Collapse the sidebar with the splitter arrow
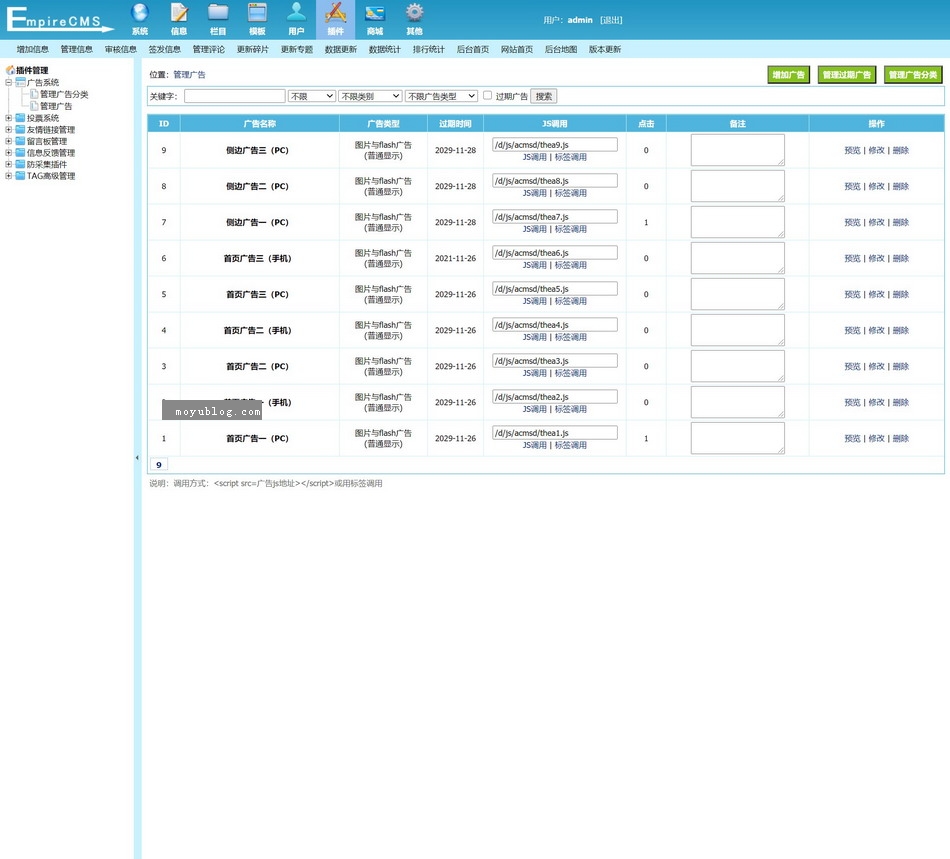 [137, 458]
